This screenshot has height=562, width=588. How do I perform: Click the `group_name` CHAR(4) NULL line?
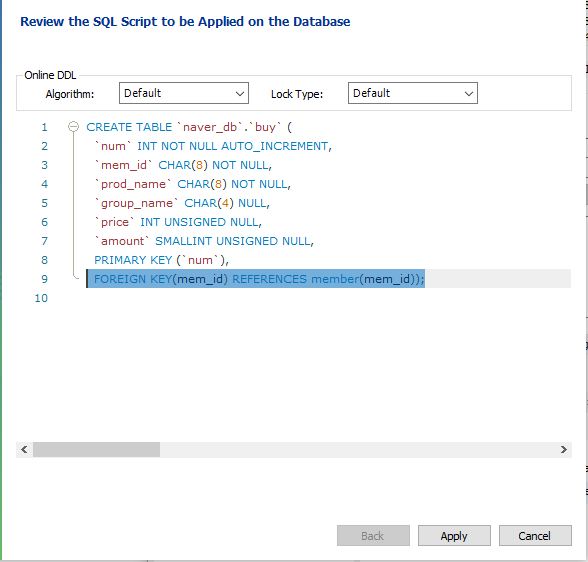click(182, 203)
